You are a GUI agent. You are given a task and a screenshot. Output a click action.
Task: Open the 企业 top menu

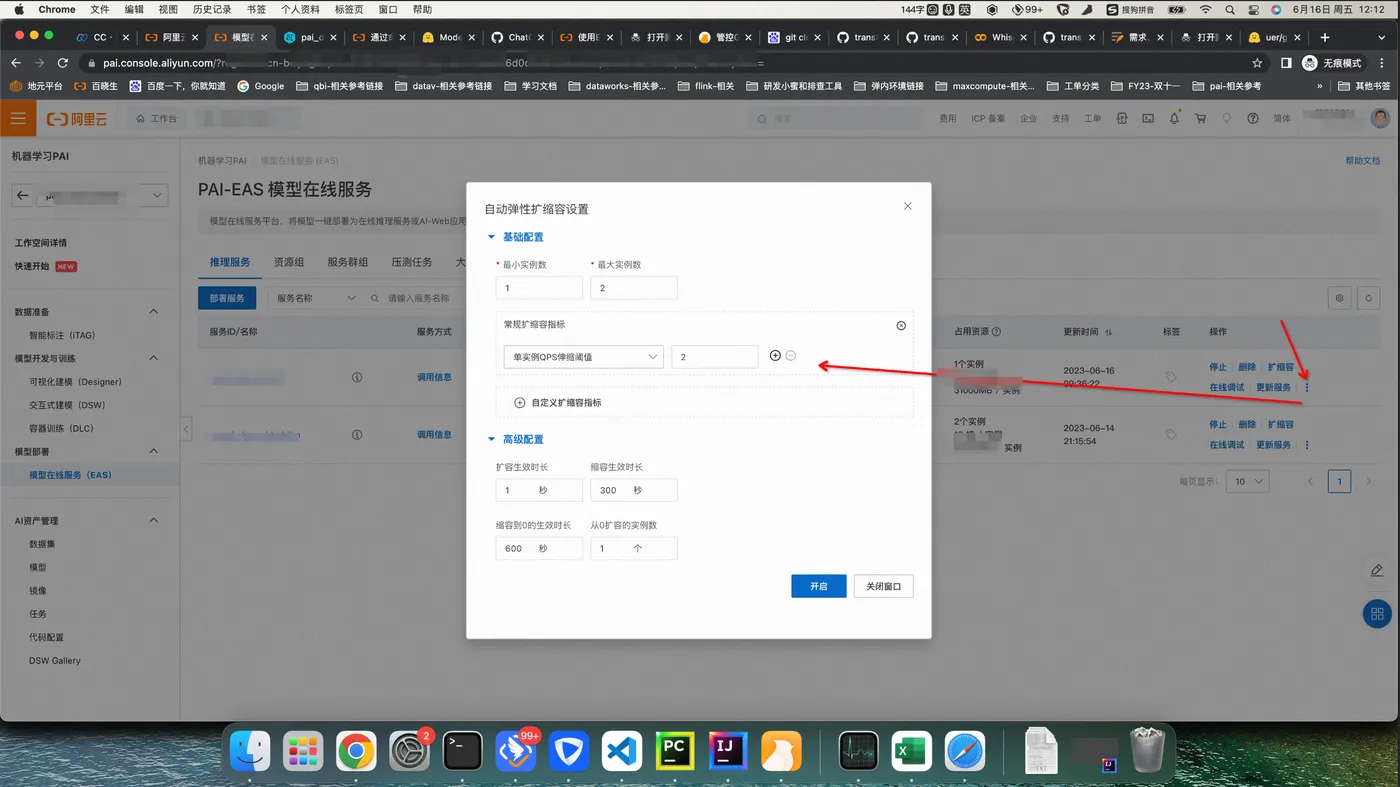pyautogui.click(x=1028, y=119)
